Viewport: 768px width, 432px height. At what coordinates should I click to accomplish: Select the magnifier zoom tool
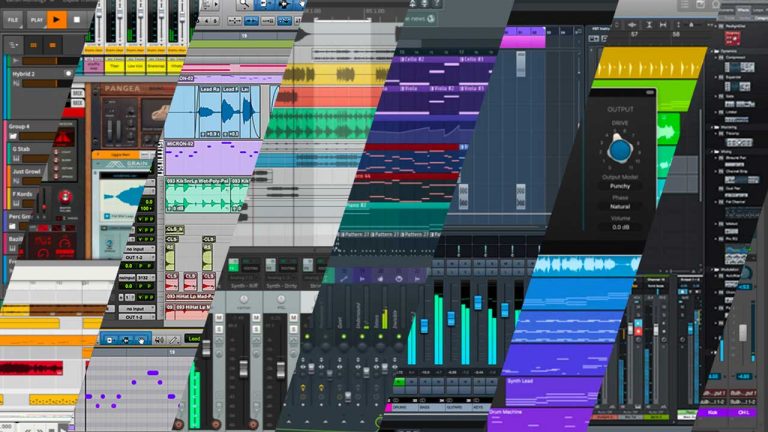point(243,4)
